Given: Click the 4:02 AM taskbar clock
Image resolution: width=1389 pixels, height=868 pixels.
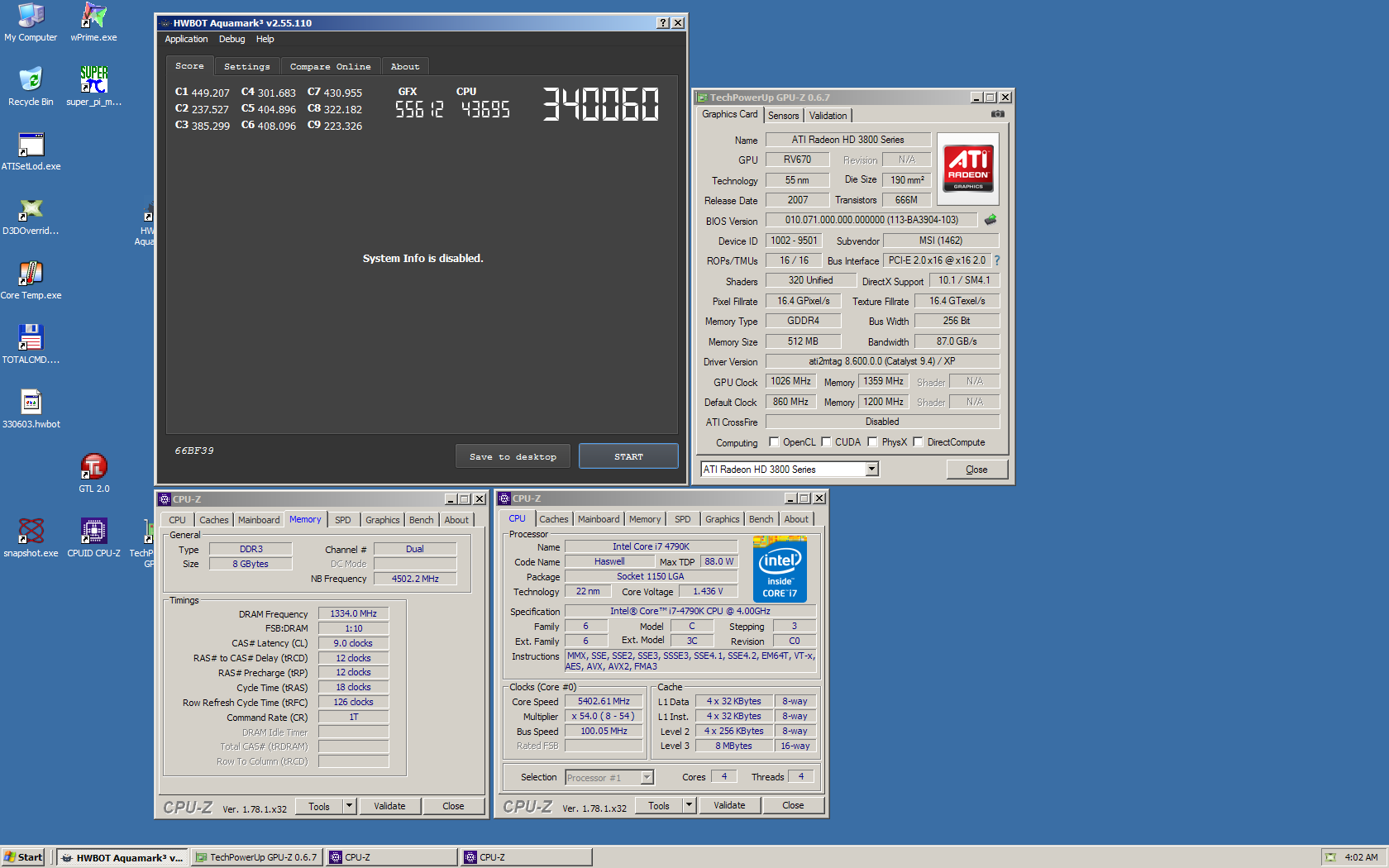Looking at the screenshot, I should pyautogui.click(x=1361, y=857).
